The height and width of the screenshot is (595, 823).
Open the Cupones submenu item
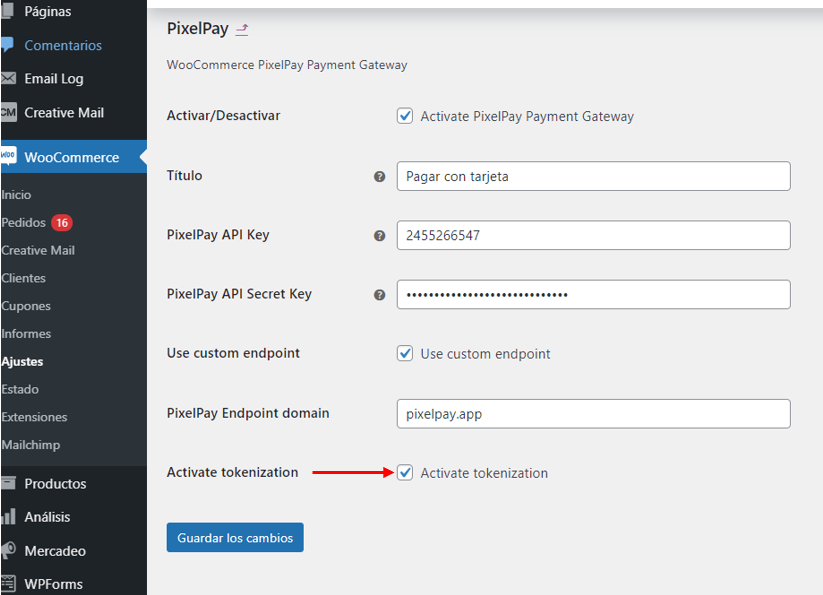click(x=26, y=306)
